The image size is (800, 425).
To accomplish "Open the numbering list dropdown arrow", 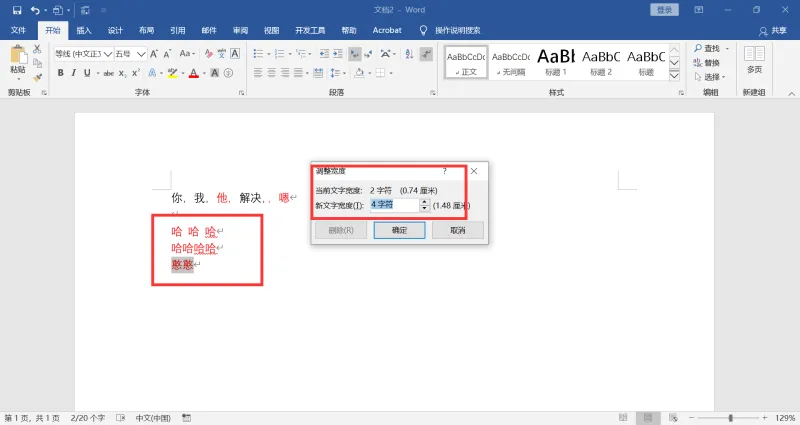I will (x=290, y=54).
